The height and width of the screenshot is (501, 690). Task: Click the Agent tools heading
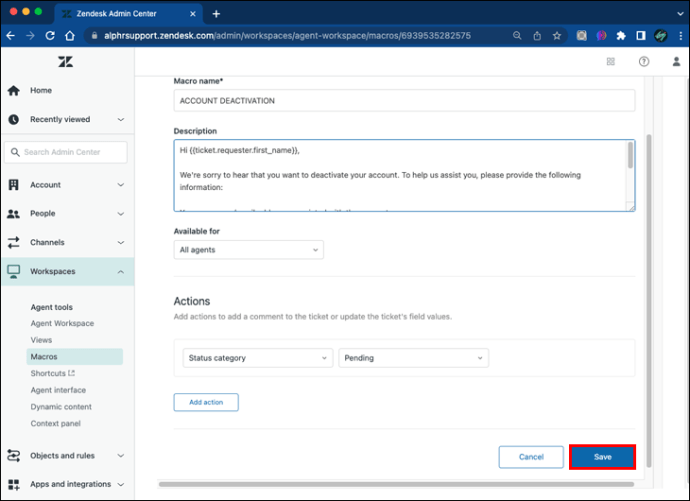[51, 307]
